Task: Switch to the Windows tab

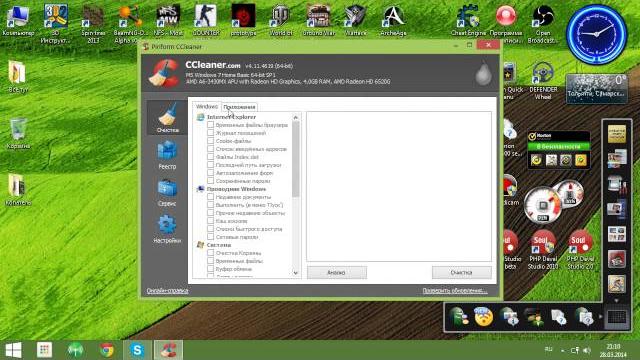Action: [x=207, y=107]
